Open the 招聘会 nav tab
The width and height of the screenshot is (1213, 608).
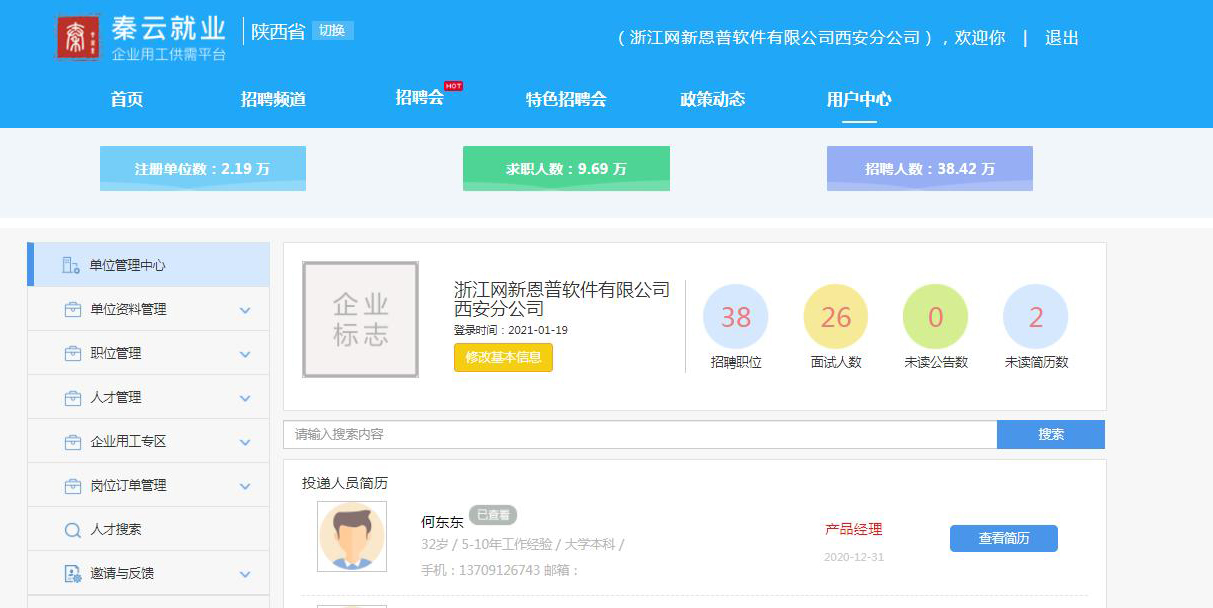(420, 97)
